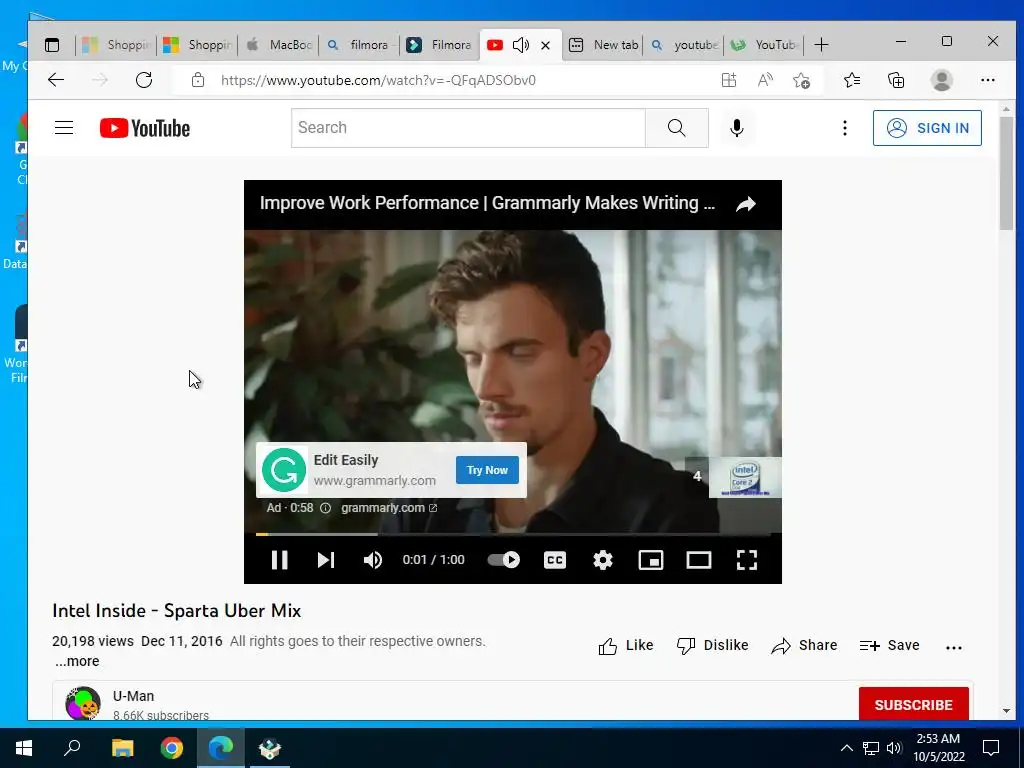This screenshot has height=768, width=1024.
Task: Mute the player volume speaker icon
Action: point(373,560)
